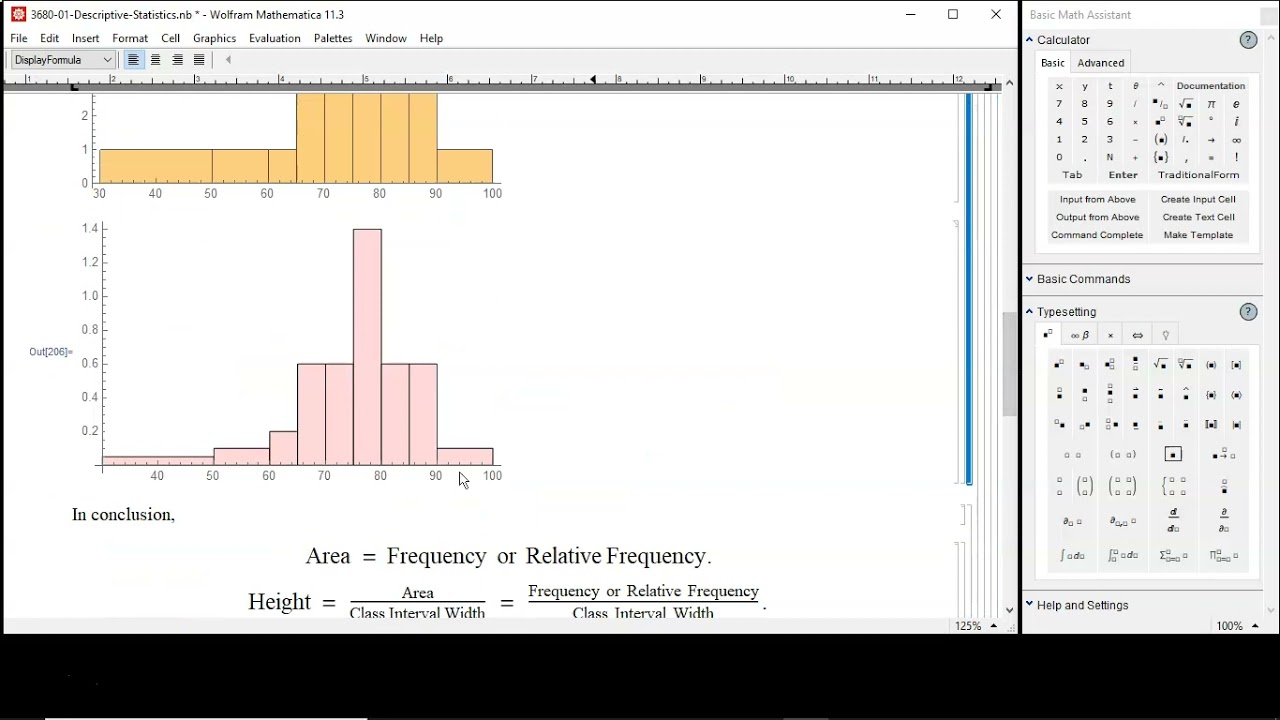Open the File menu
Viewport: 1280px width, 720px height.
point(19,38)
